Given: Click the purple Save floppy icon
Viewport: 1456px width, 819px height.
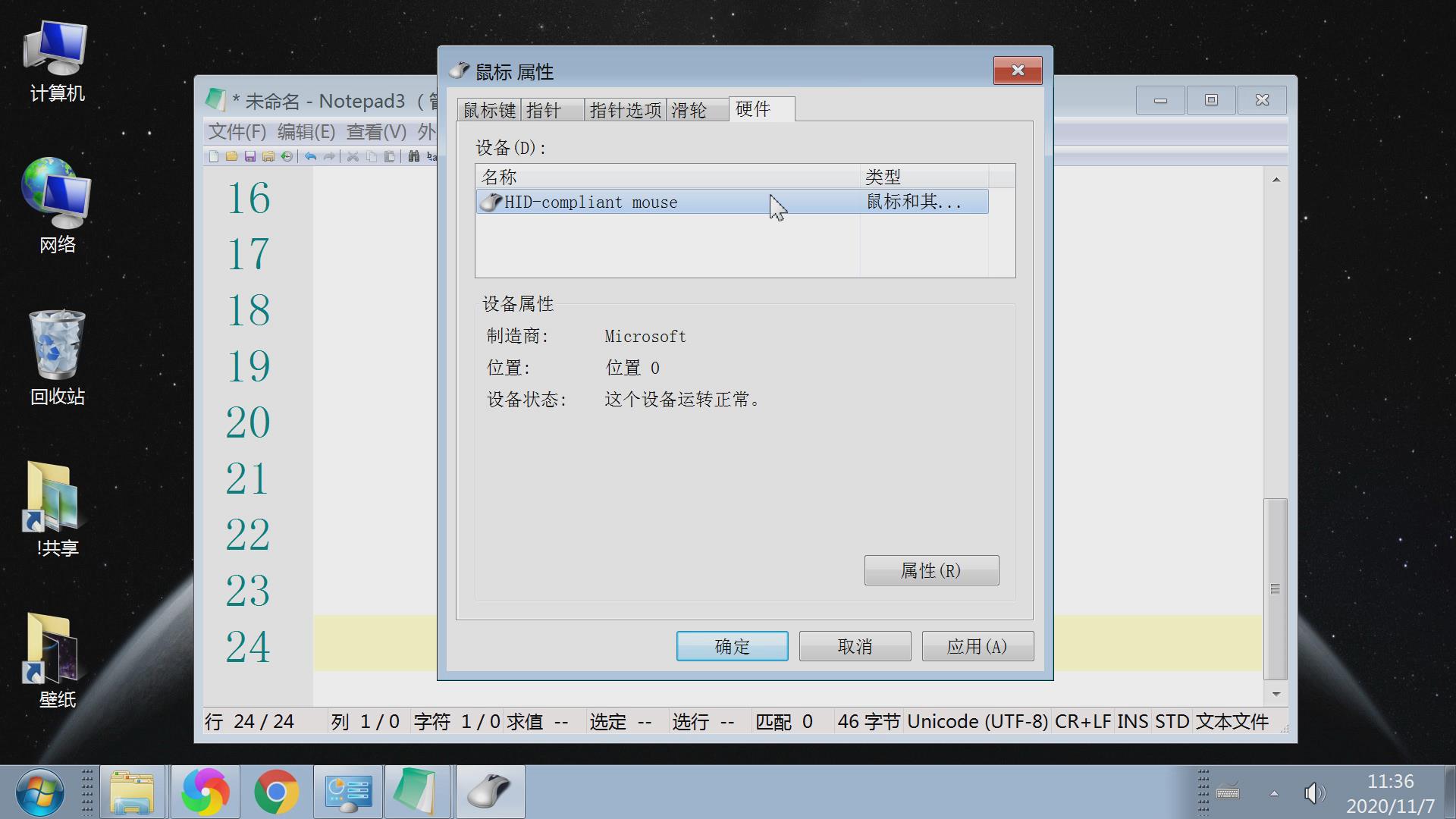Looking at the screenshot, I should (249, 157).
